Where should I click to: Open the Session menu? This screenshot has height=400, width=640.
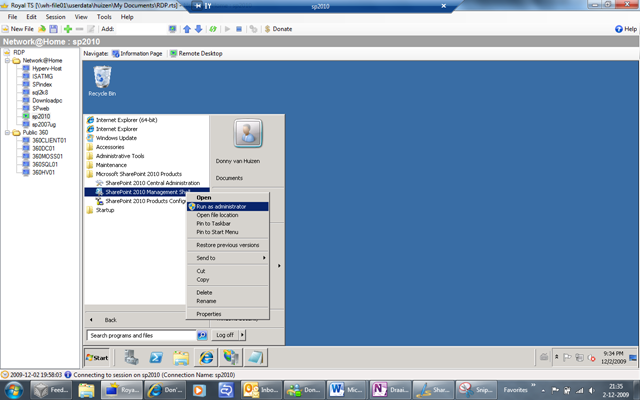(56, 17)
